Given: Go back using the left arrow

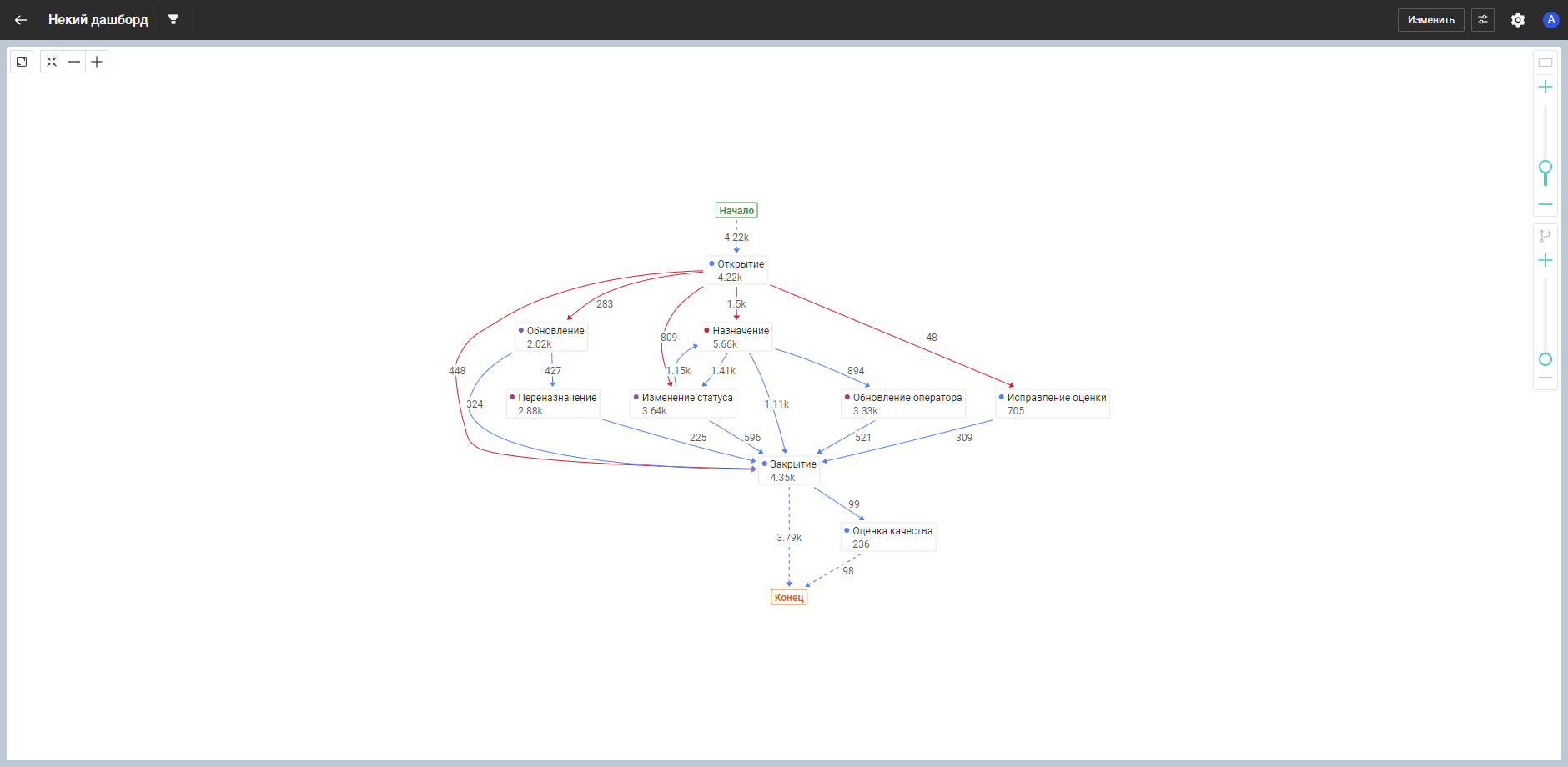Looking at the screenshot, I should (21, 20).
